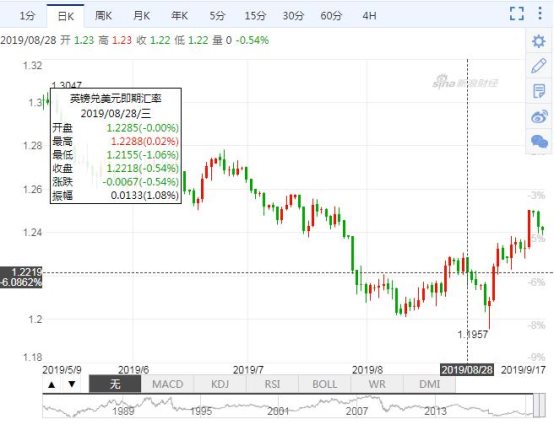Image resolution: width=554 pixels, height=430 pixels.
Task: Enable the DMI indicator
Action: point(429,384)
